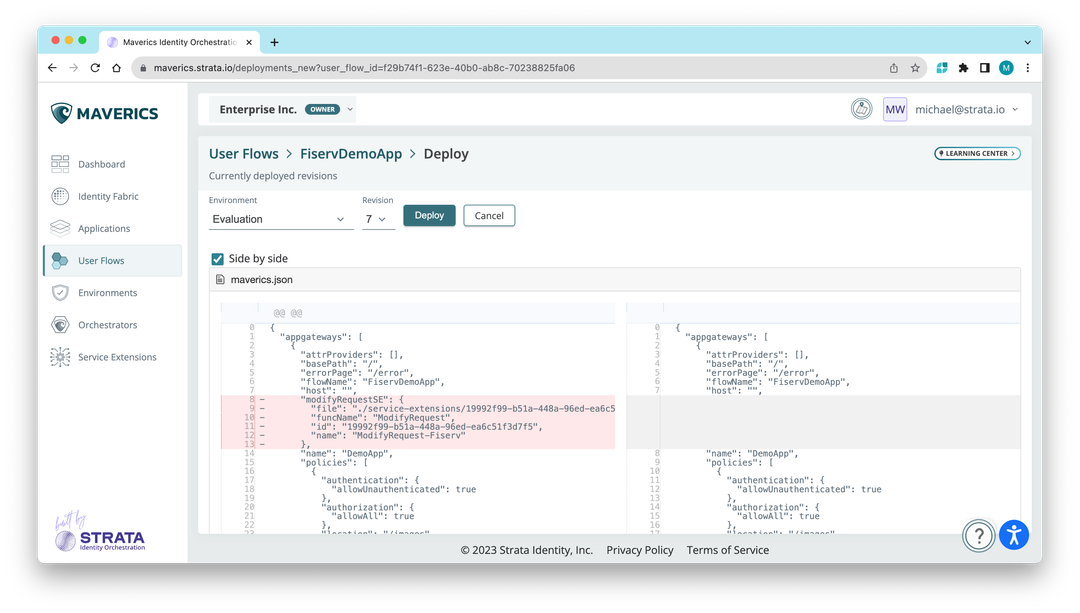This screenshot has height=613, width=1080.
Task: Go to Identity Fabric in sidebar
Action: [108, 196]
